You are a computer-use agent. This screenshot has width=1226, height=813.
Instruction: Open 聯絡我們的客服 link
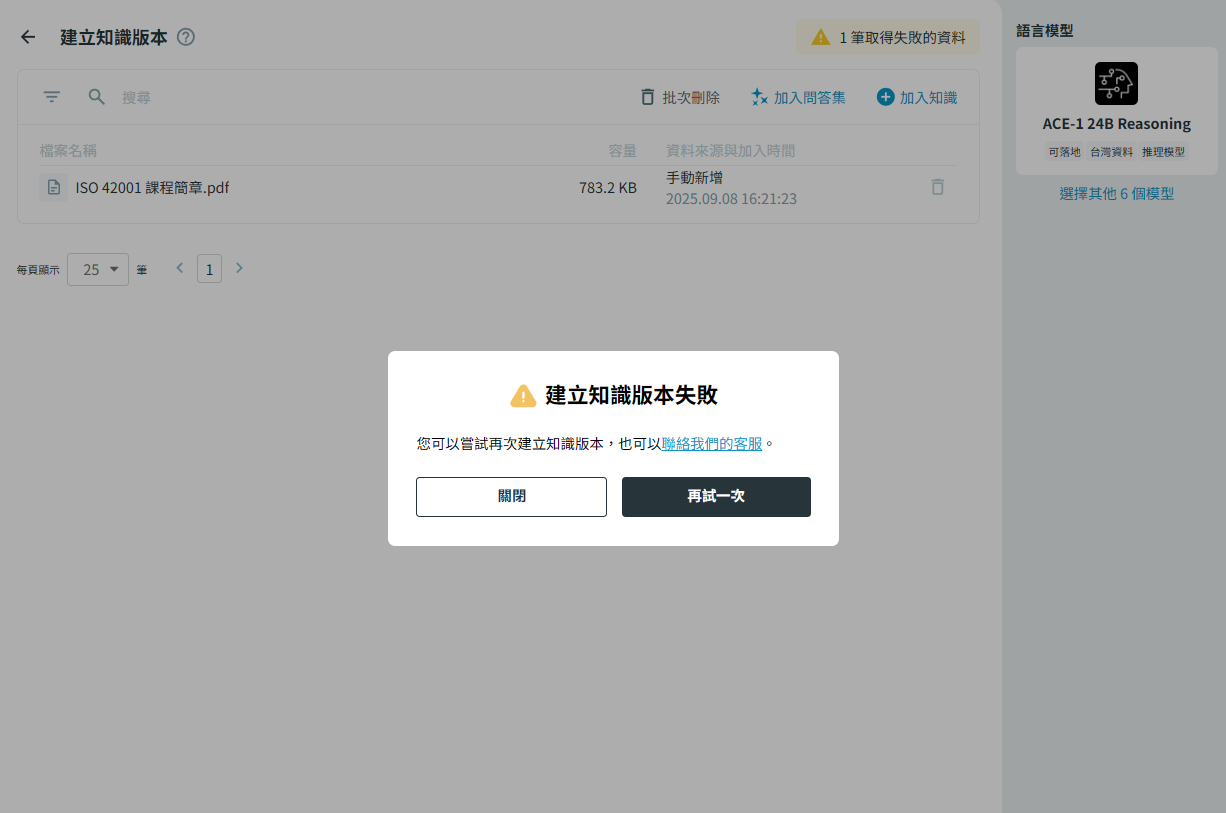pyautogui.click(x=712, y=443)
